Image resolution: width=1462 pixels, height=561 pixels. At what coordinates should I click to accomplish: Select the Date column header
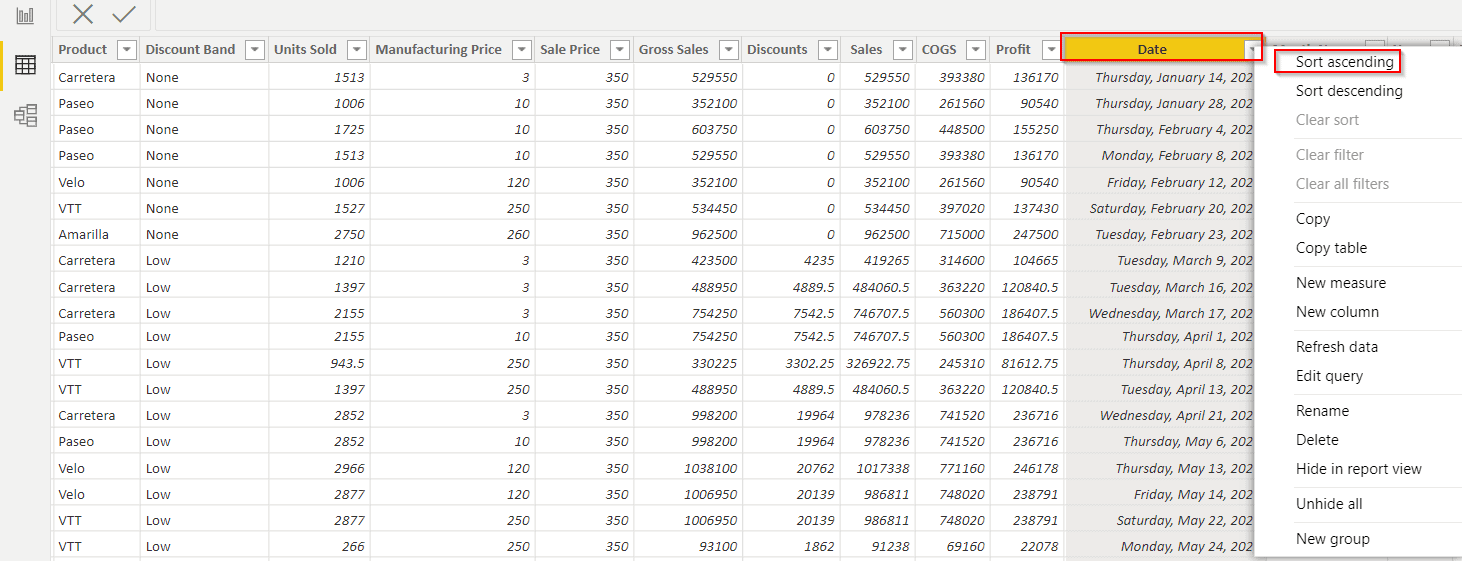(x=1151, y=49)
